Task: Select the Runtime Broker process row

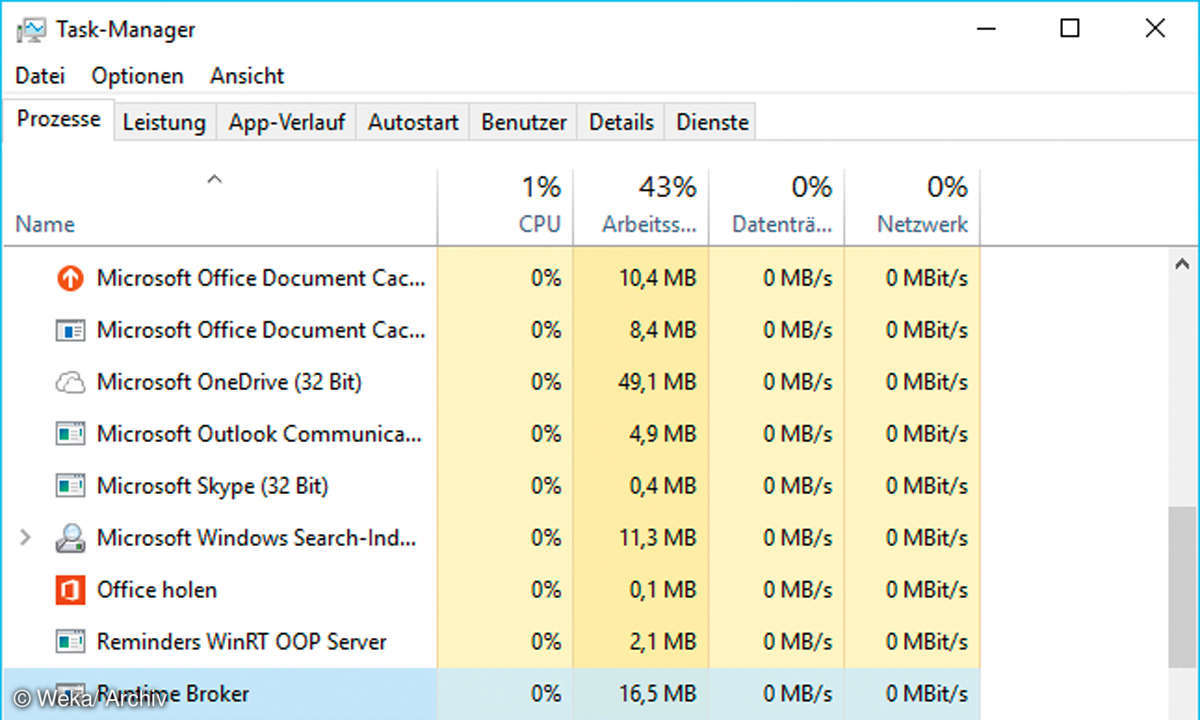Action: point(492,694)
